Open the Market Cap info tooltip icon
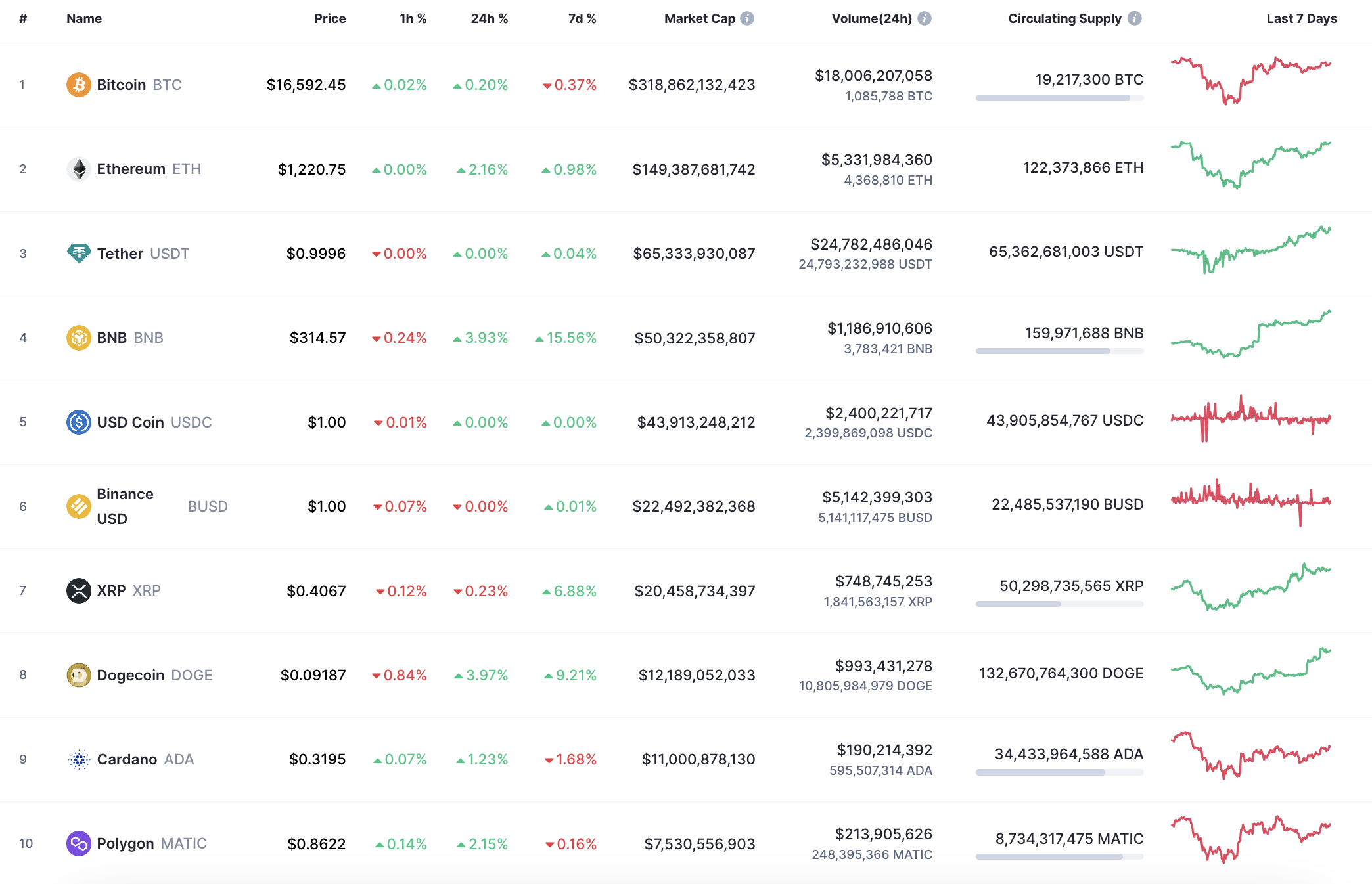Viewport: 1372px width, 884px height. click(x=746, y=18)
